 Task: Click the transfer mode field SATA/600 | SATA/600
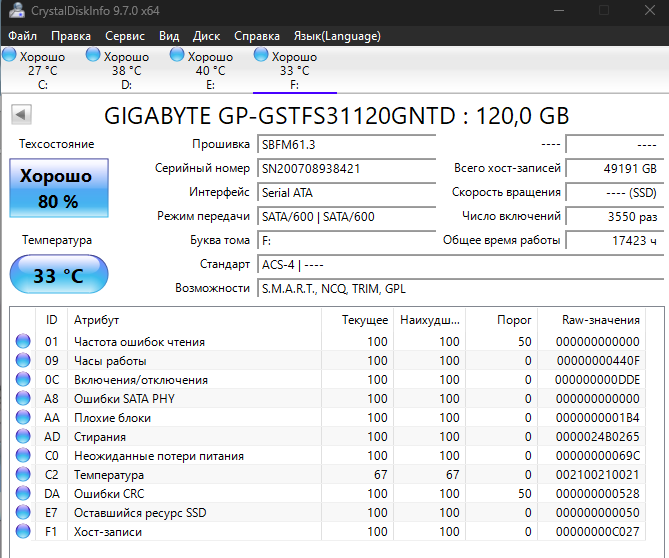click(x=346, y=217)
